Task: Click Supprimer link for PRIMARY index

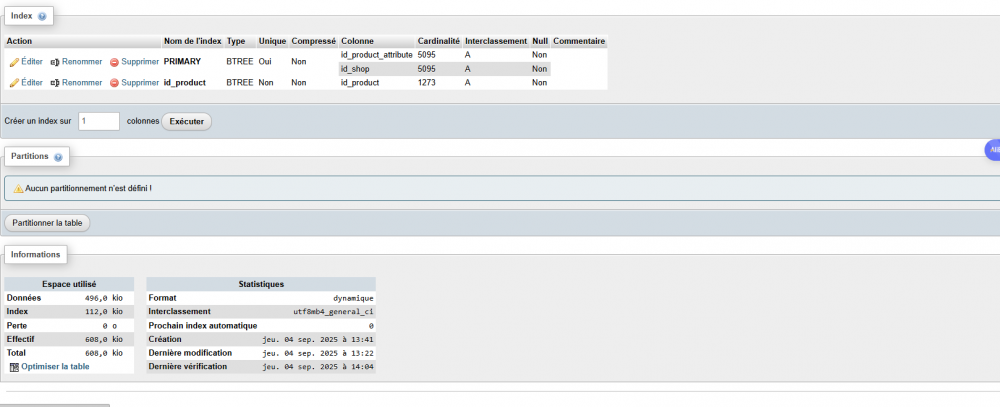Action: pos(140,62)
